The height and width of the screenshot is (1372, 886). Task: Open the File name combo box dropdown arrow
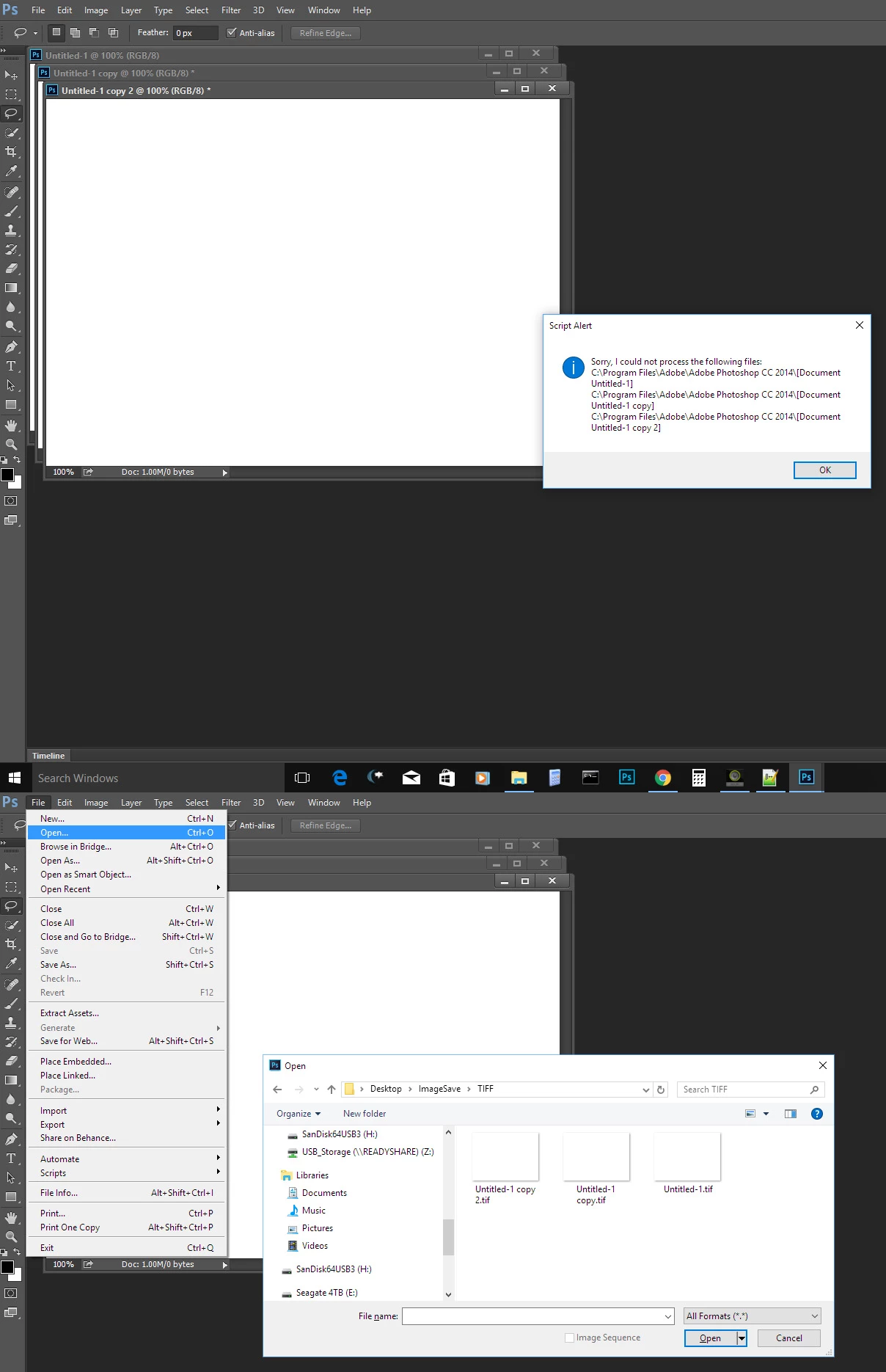coord(667,1316)
